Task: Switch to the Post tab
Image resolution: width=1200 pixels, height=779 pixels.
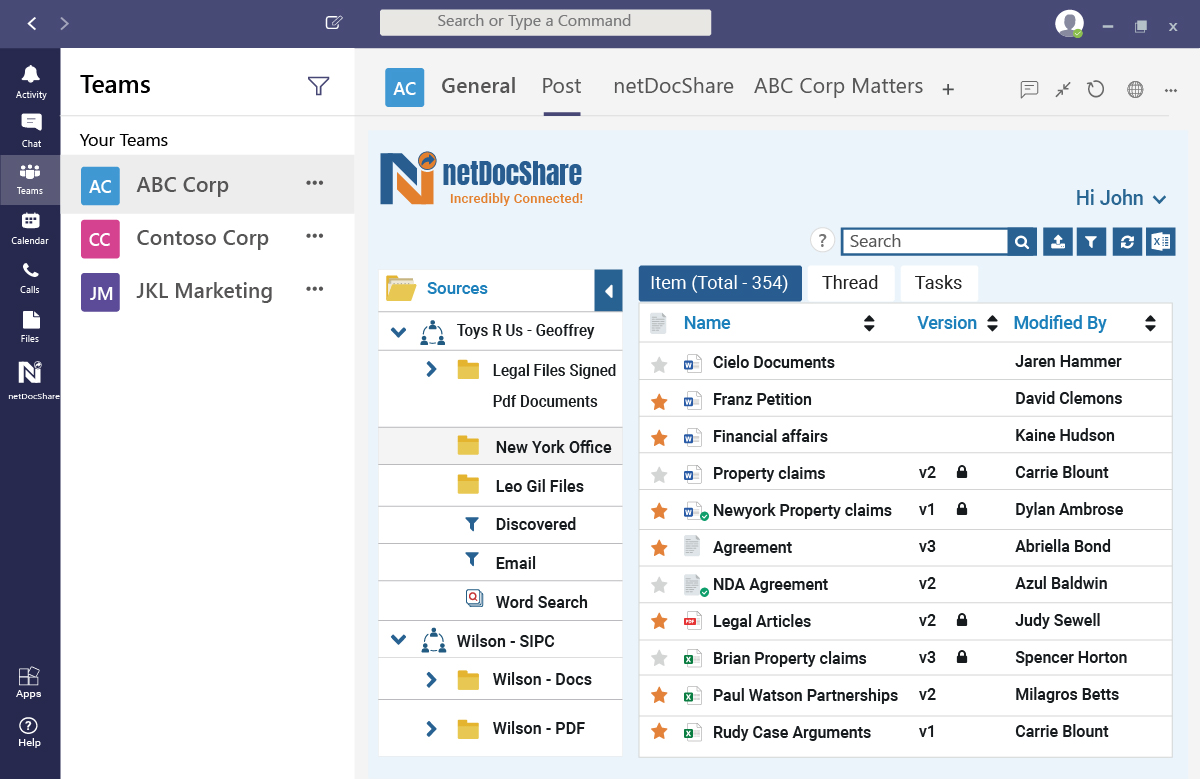Action: tap(561, 86)
